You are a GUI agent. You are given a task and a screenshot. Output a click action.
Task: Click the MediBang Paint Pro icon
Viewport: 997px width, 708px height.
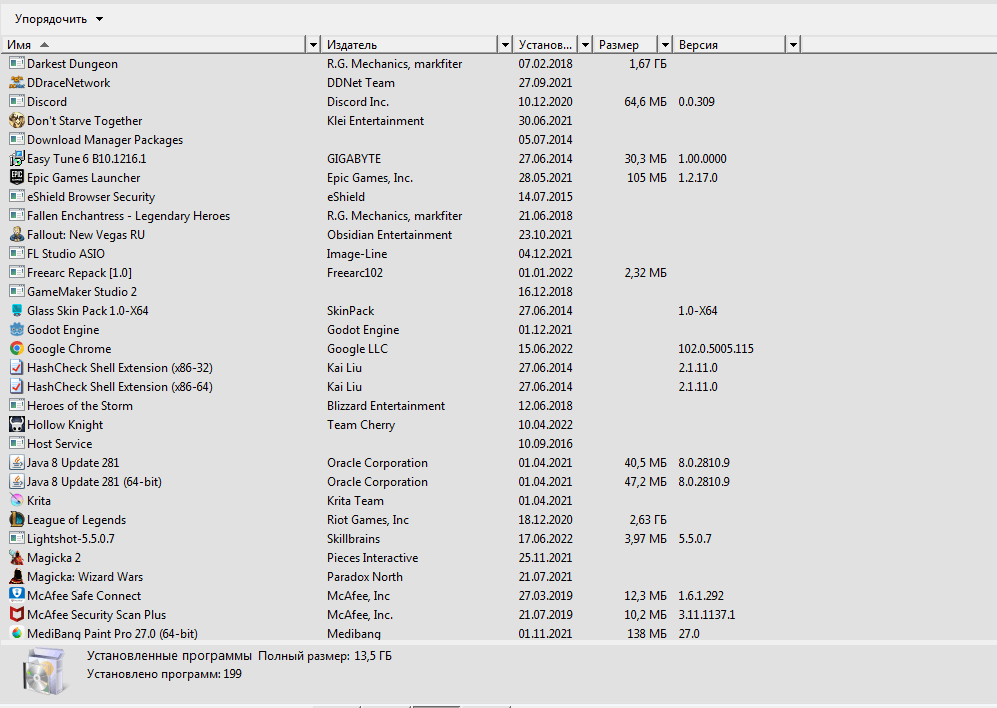tap(17, 634)
